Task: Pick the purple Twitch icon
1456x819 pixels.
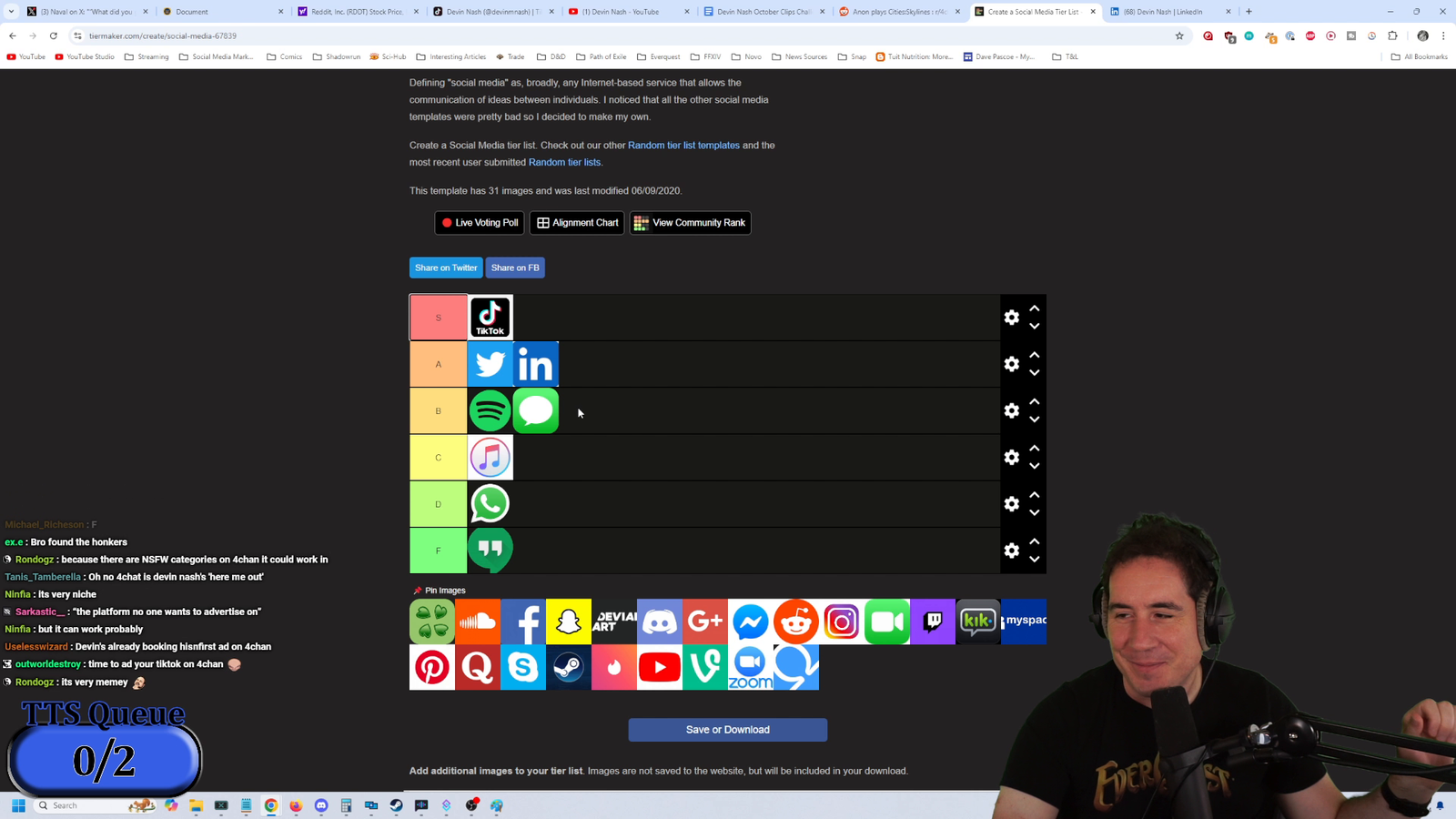Action: (x=933, y=622)
